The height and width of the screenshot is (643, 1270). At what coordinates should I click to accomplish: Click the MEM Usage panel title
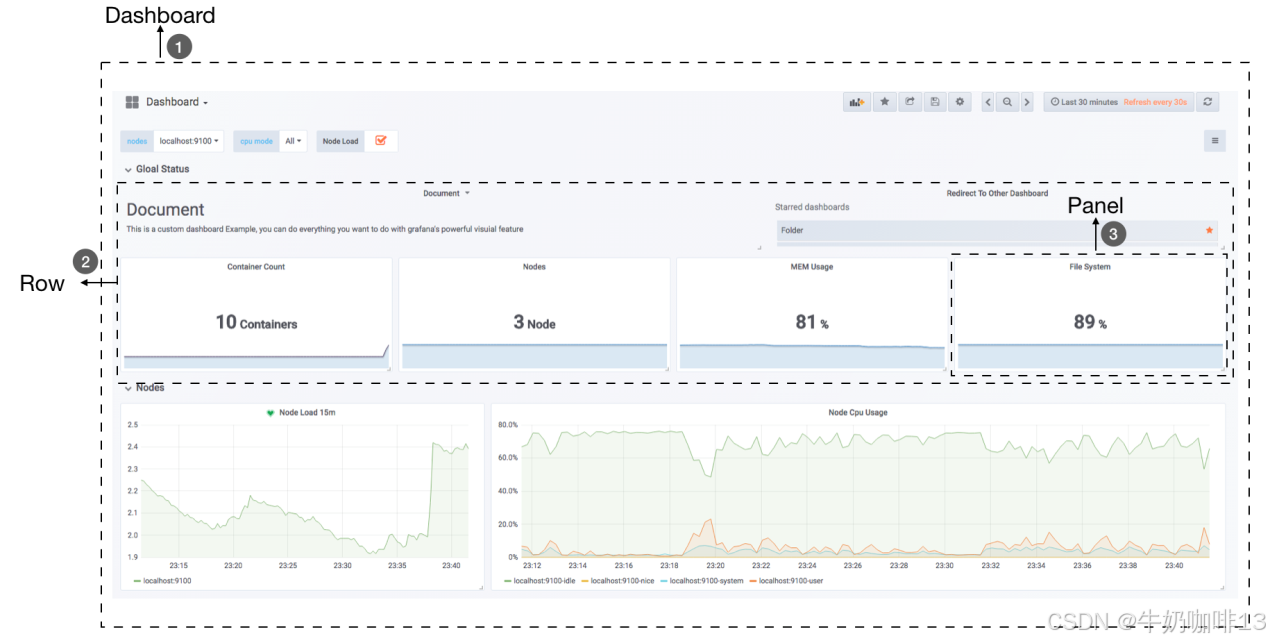pos(811,267)
